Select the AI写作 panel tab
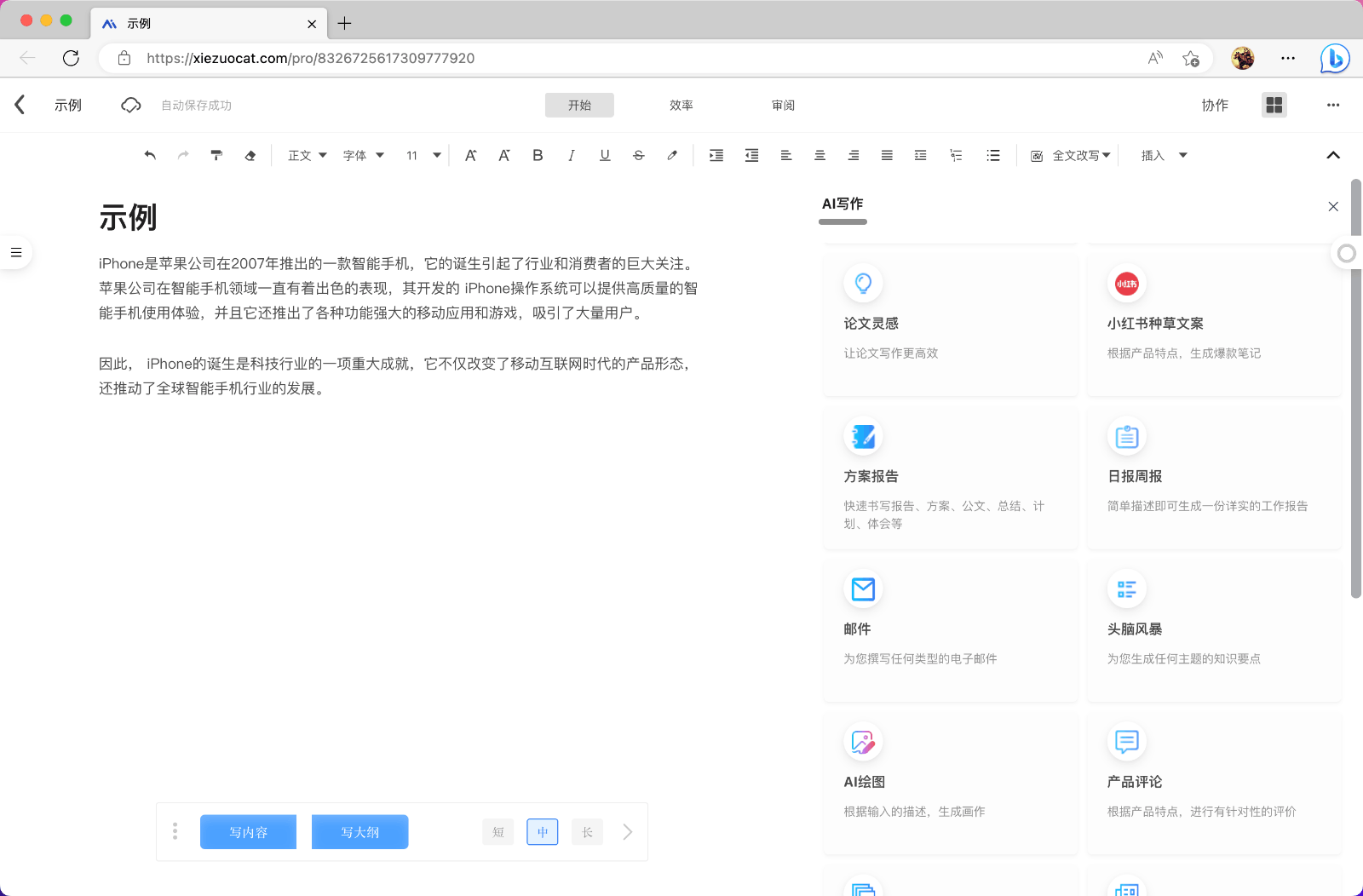The height and width of the screenshot is (896, 1363). (x=843, y=204)
